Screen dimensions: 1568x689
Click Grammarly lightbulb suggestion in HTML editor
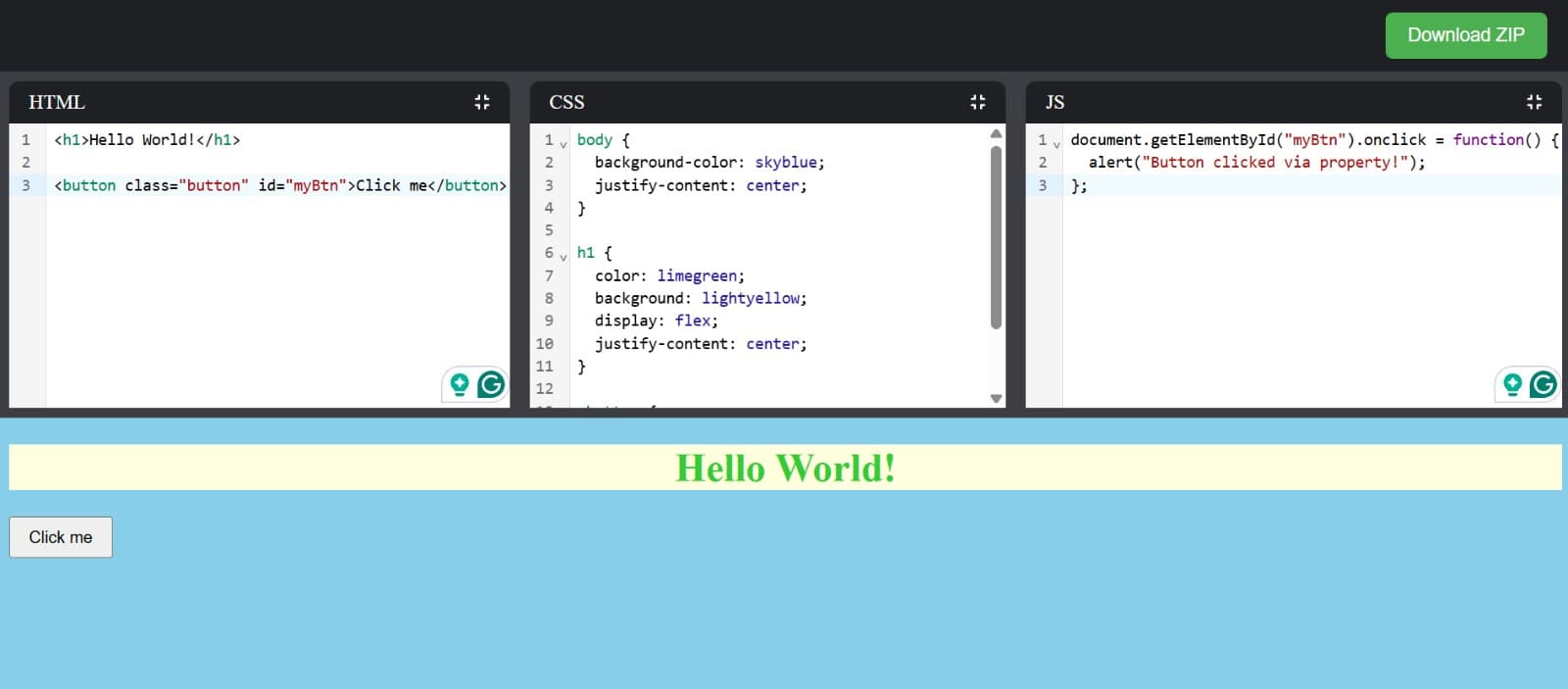[459, 384]
